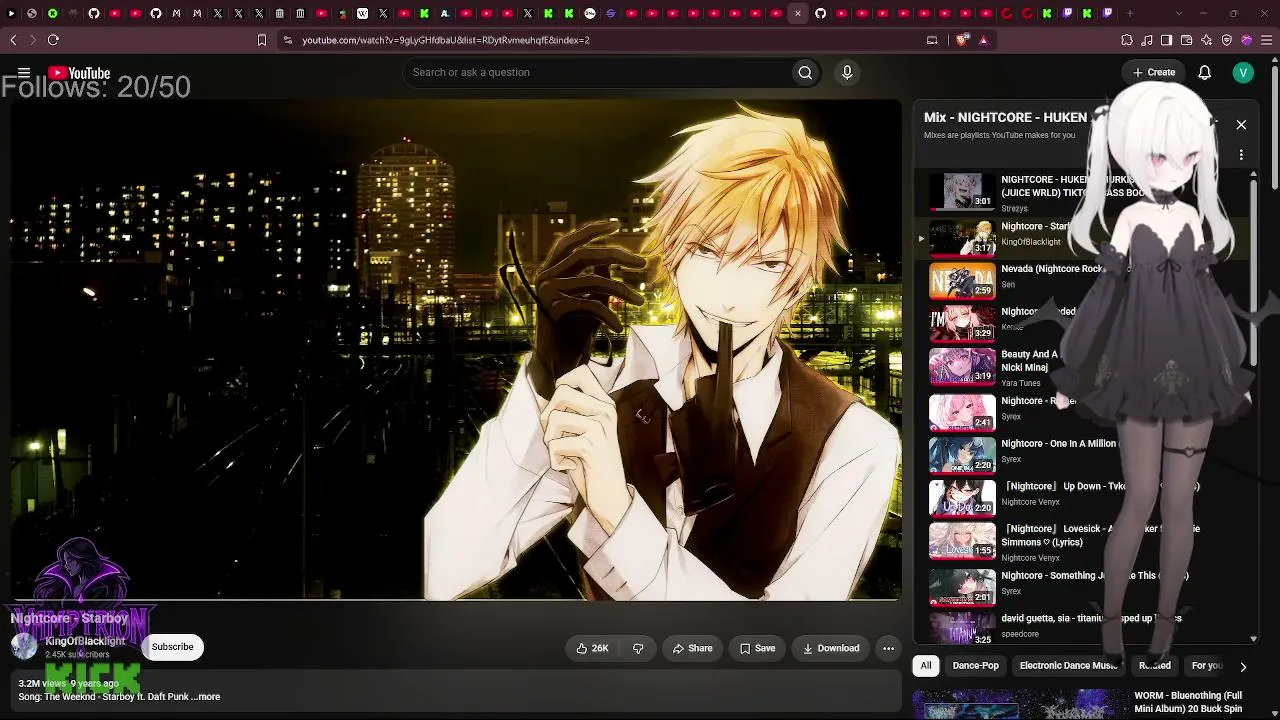Start voice search with microphone icon
Screen dimensions: 1280x720
[847, 72]
